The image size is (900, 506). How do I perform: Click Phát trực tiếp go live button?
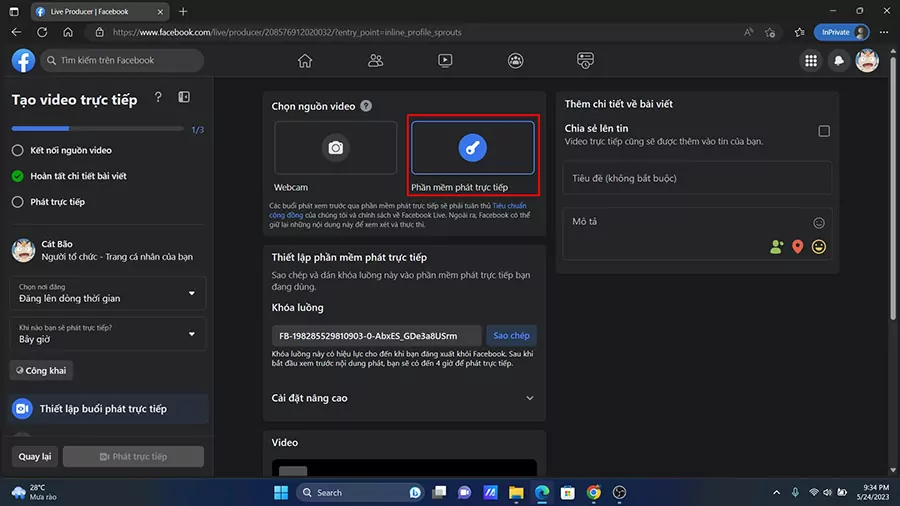tap(133, 457)
